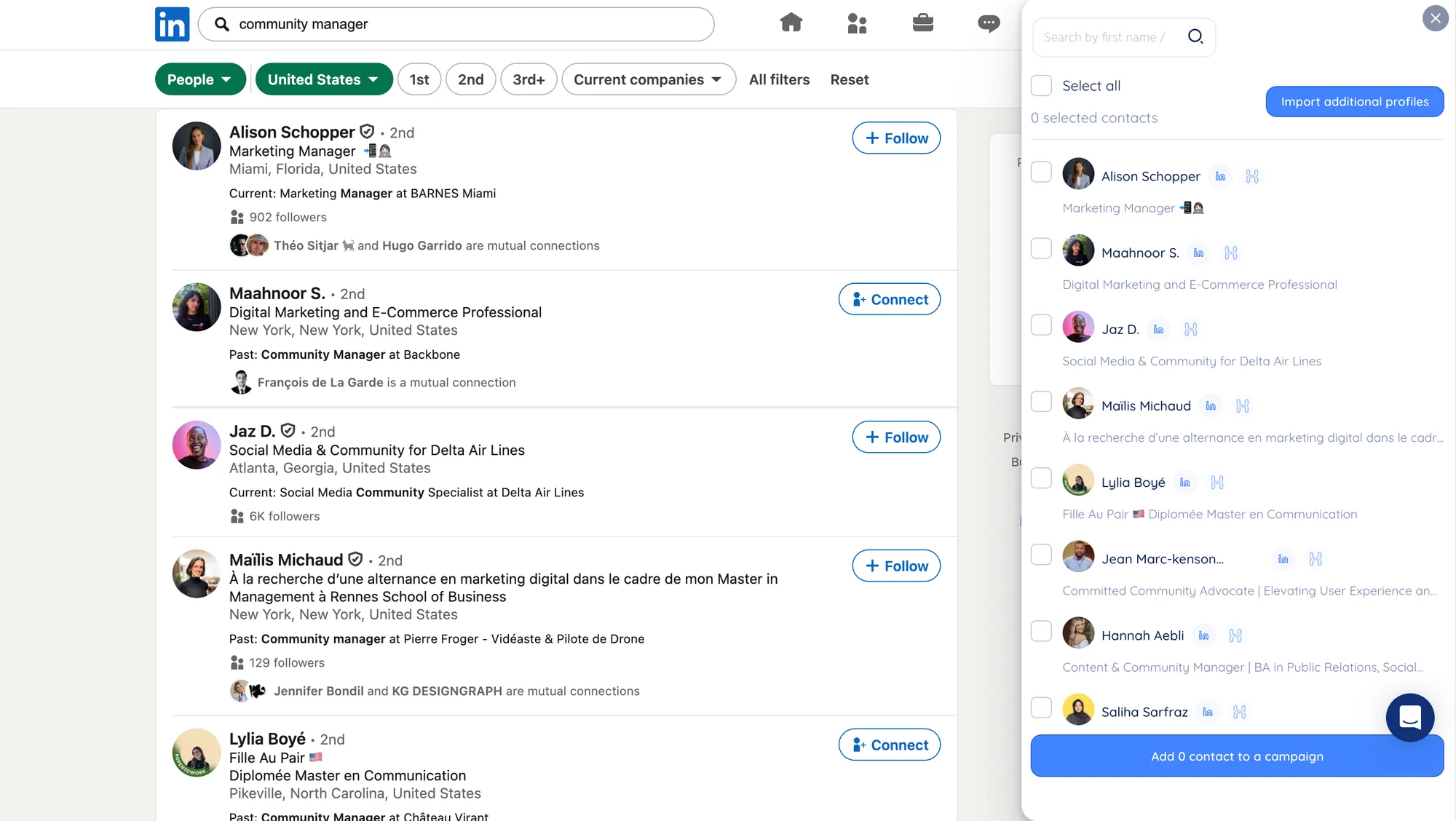Open the United States location dropdown
This screenshot has height=821, width=1456.
(324, 79)
